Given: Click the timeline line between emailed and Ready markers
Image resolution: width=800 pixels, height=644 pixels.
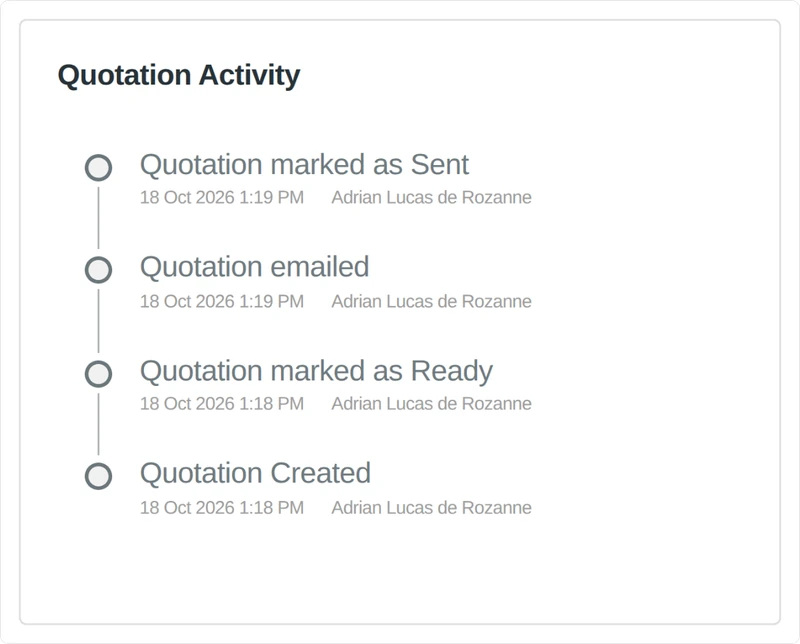Looking at the screenshot, I should point(98,321).
